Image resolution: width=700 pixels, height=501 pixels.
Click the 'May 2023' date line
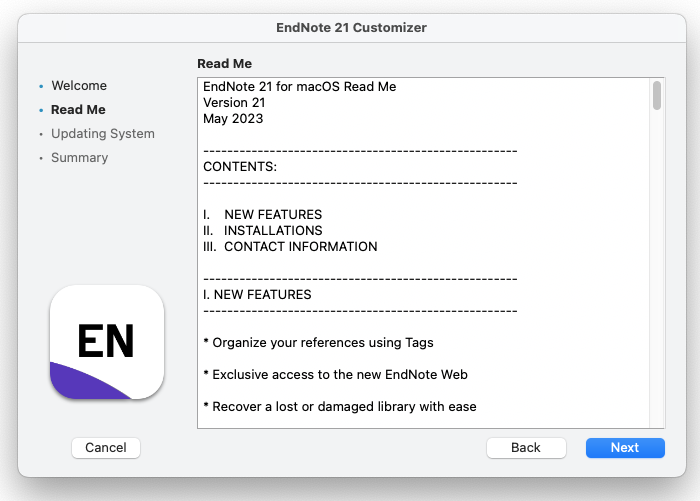click(233, 119)
